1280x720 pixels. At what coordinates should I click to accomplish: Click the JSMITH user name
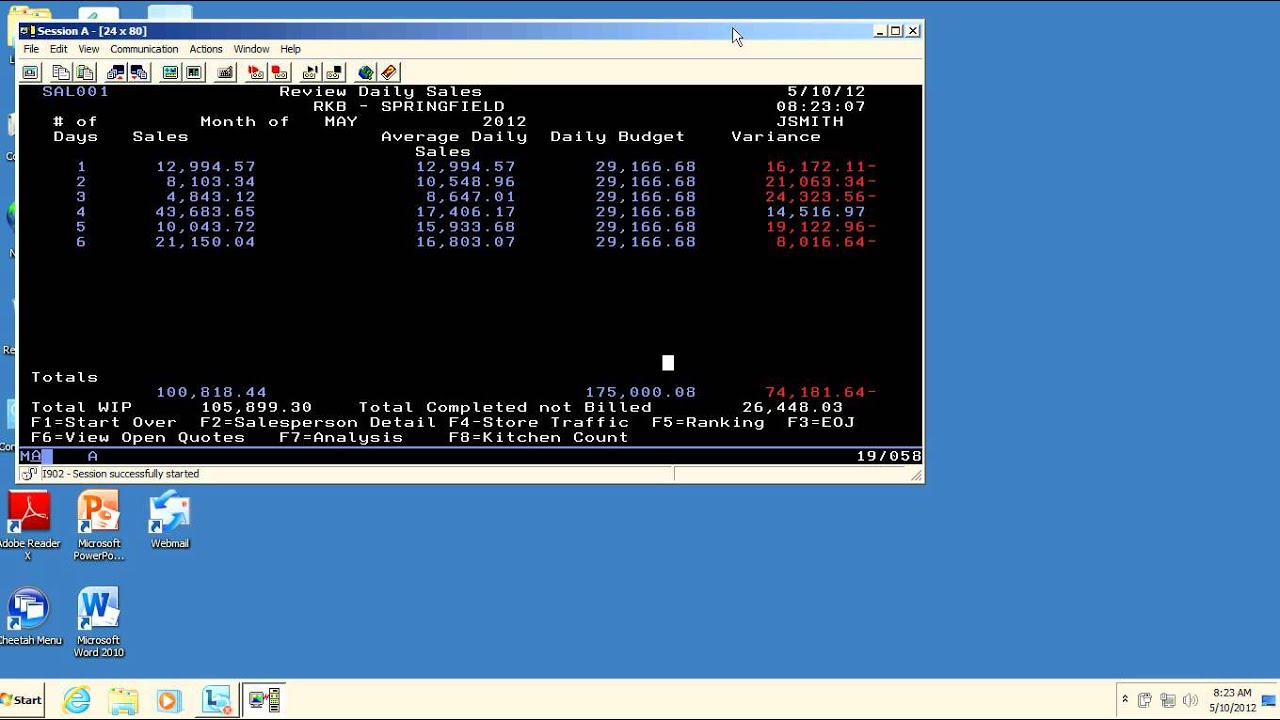tap(810, 122)
